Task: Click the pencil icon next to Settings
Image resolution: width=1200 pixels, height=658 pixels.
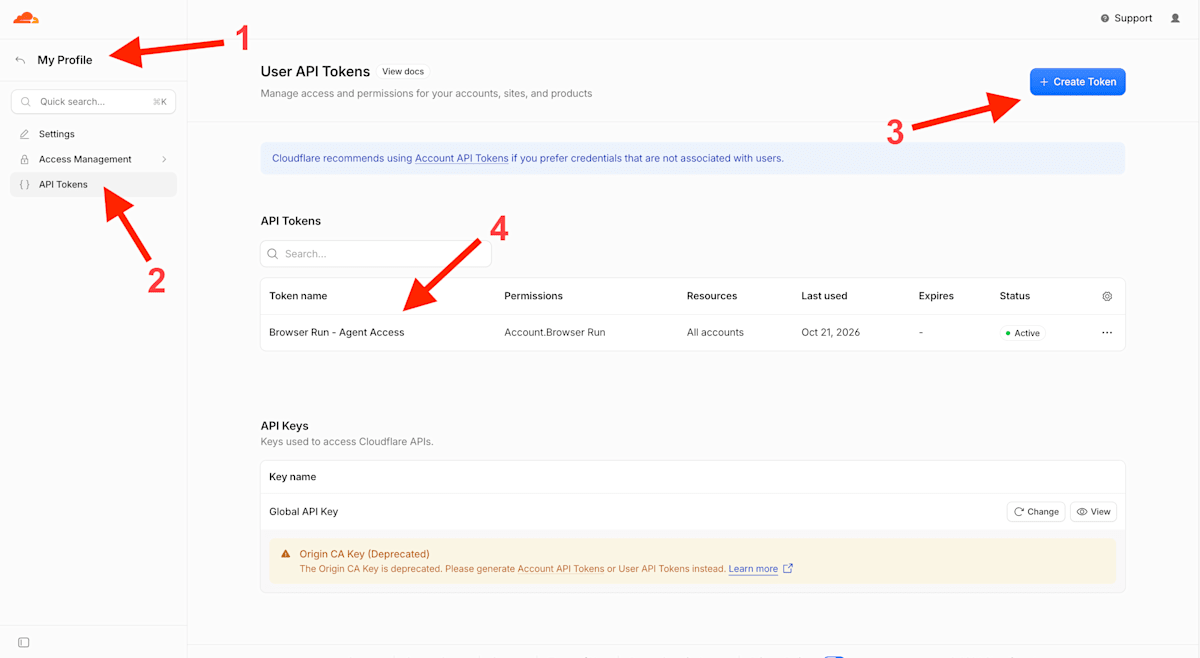Action: pos(25,134)
